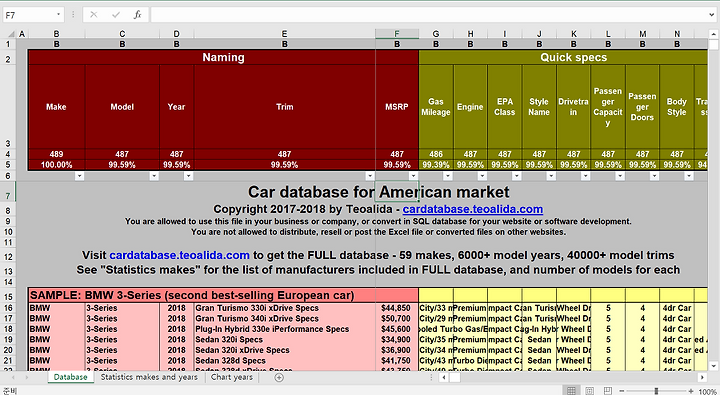Viewport: 720px width, 395px height.
Task: Open cardatabase.teoalida.com link in copyright line
Action: pyautogui.click(x=472, y=209)
